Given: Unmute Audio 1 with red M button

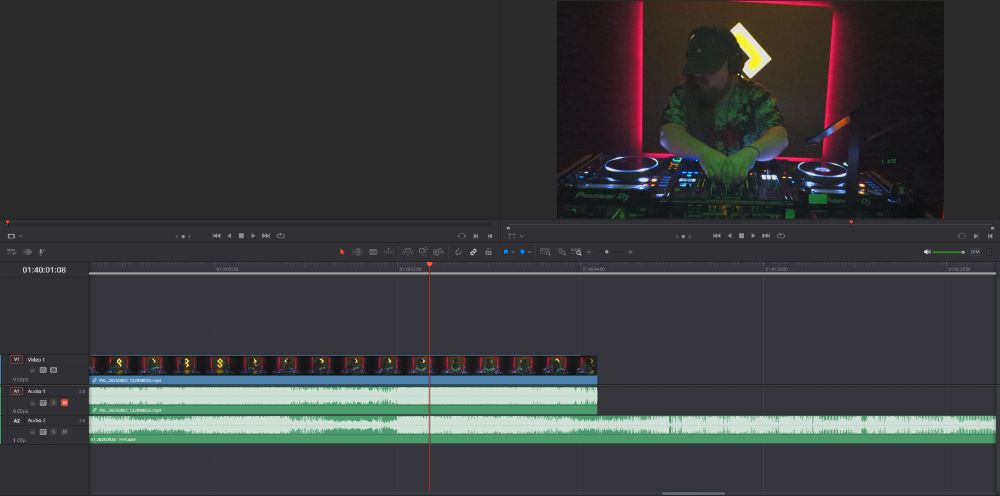Looking at the screenshot, I should coord(64,403).
